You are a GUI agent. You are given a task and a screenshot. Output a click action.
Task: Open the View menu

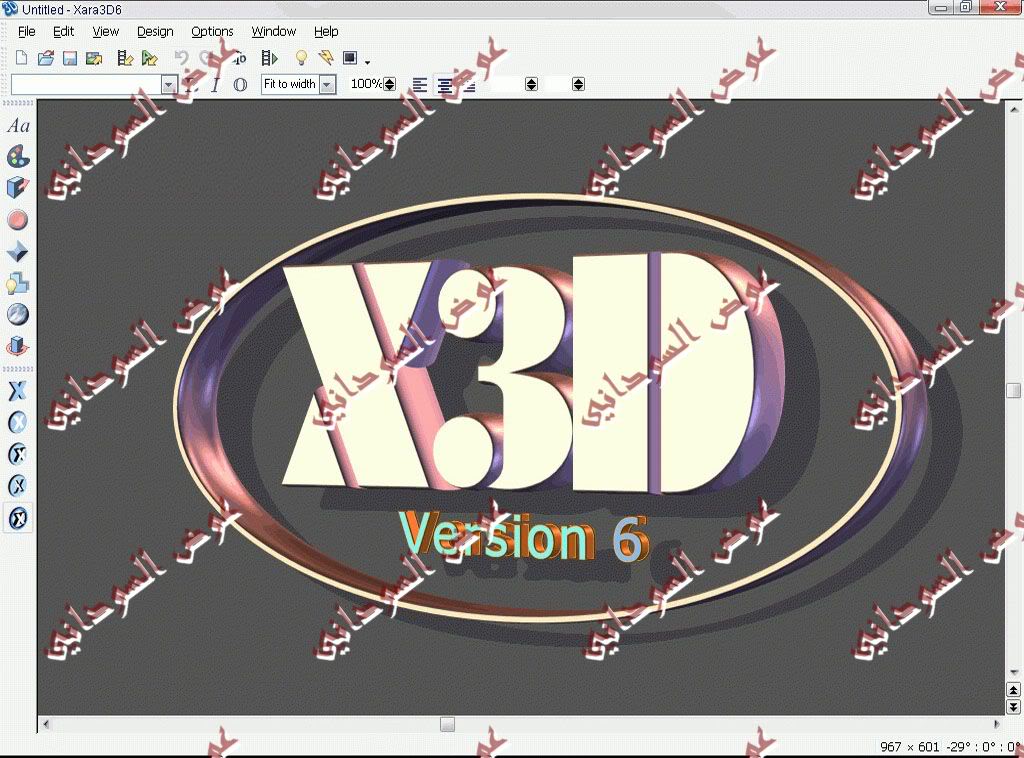[105, 31]
